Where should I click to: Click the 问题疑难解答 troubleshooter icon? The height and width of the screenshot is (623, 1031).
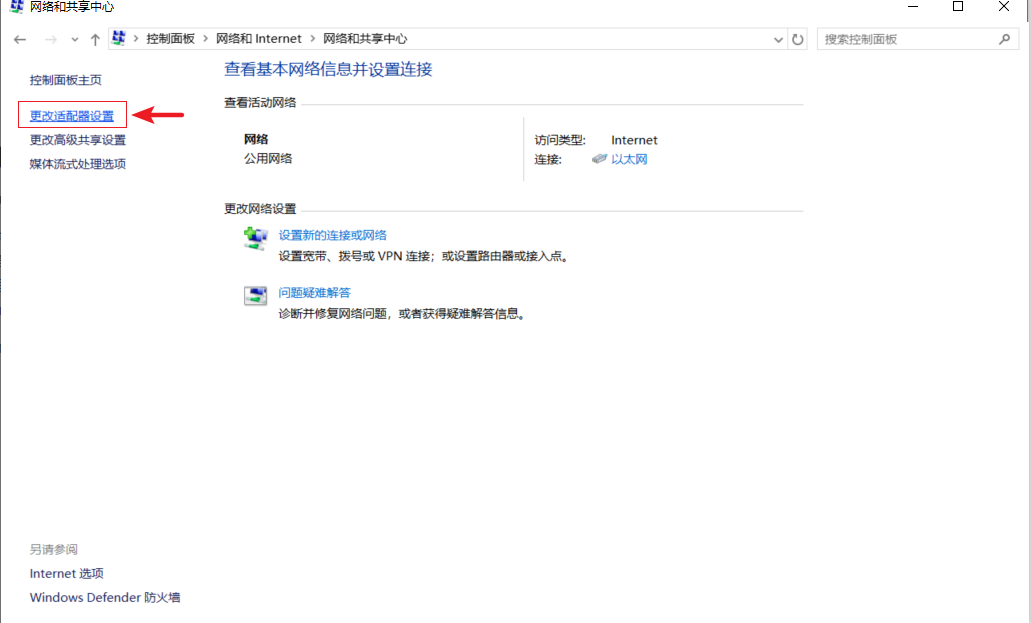(x=256, y=295)
